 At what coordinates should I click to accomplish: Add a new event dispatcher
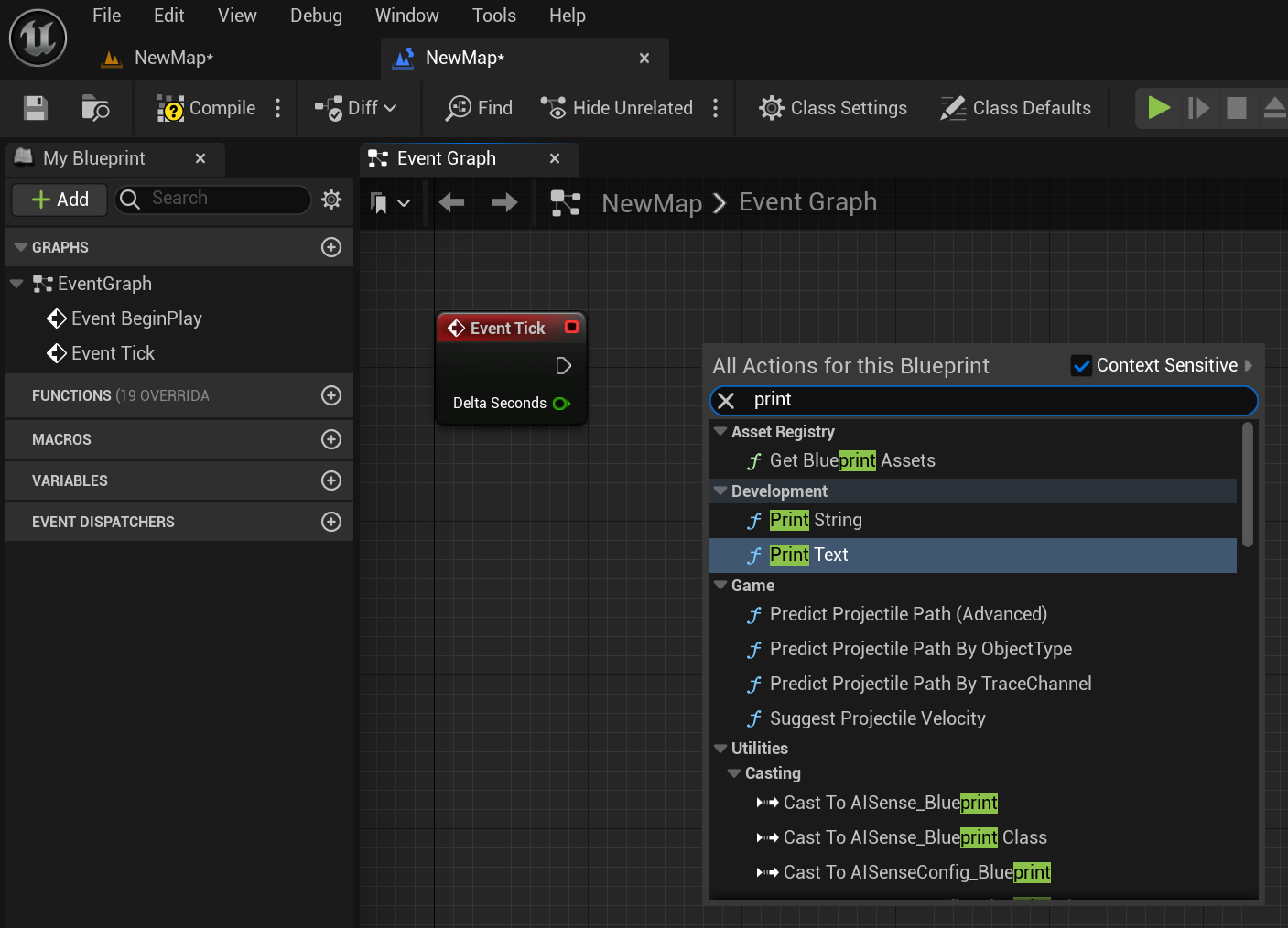[x=331, y=522]
